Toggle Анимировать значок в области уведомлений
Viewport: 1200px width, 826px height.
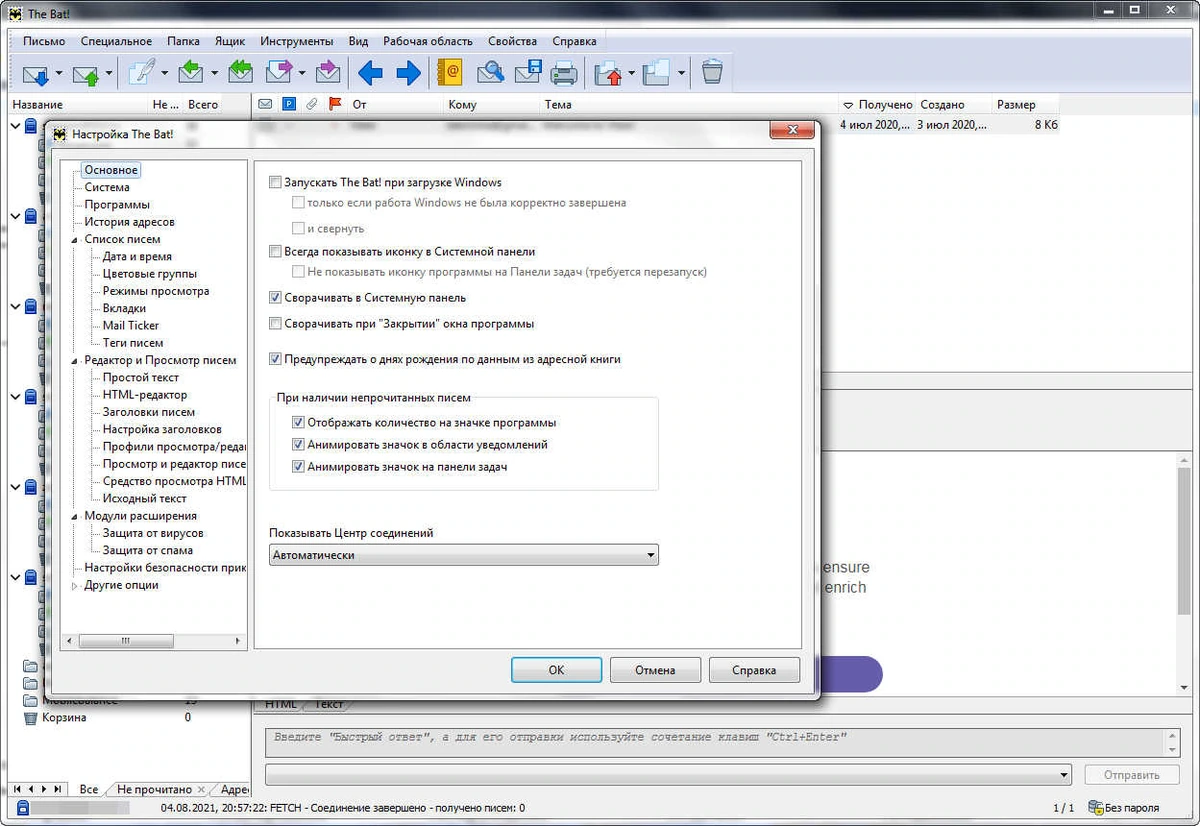pyautogui.click(x=298, y=445)
